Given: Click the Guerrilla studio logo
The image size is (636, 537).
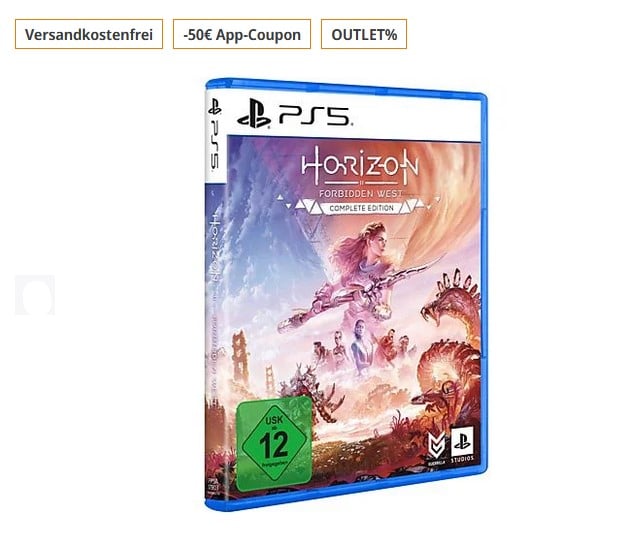Looking at the screenshot, I should pos(436,447).
